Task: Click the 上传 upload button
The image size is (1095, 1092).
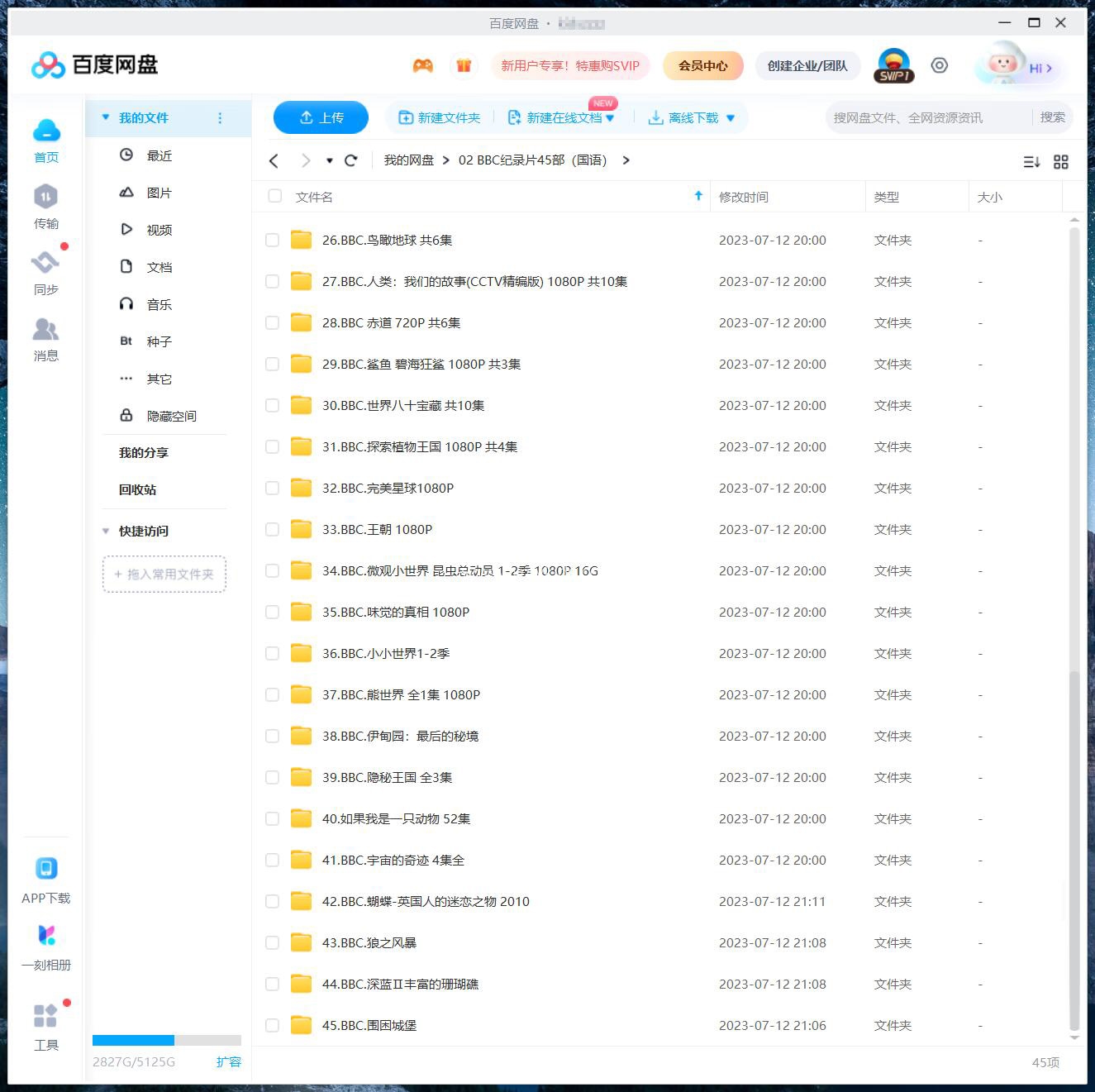Action: 321,117
